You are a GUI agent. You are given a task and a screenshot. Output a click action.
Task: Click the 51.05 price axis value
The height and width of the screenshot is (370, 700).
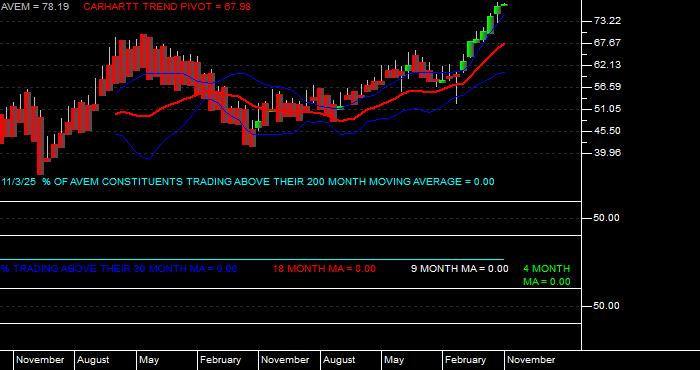[608, 109]
